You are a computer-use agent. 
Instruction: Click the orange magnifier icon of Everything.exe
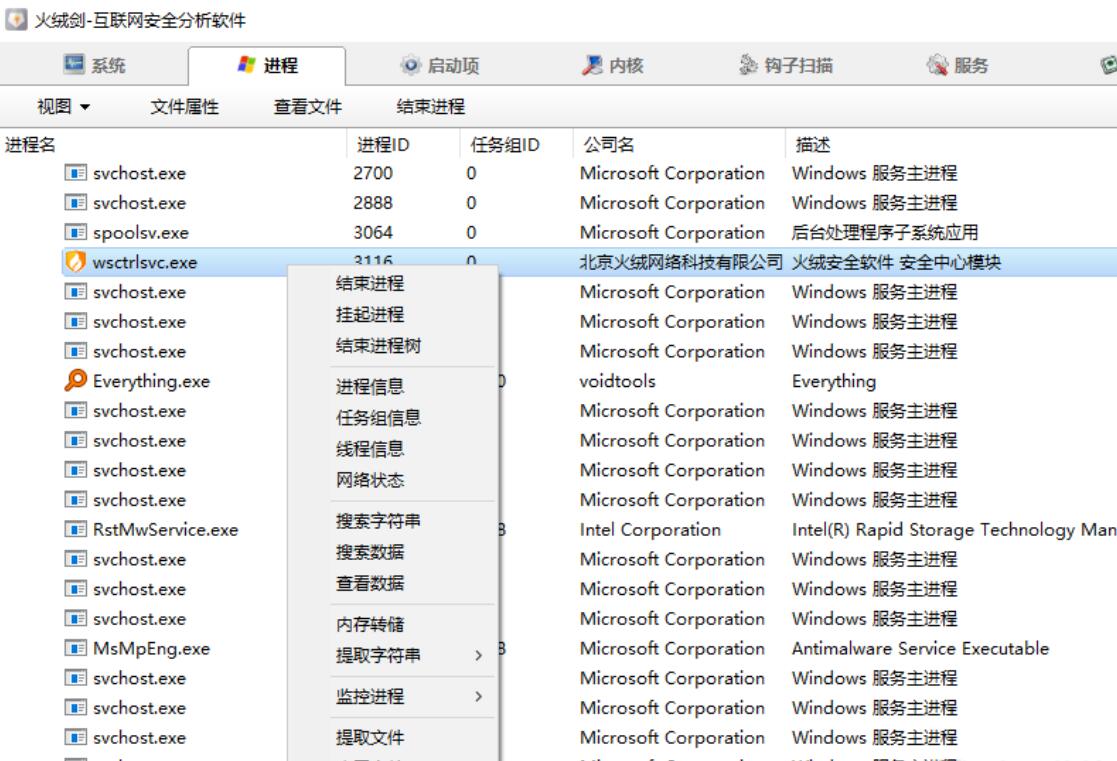(x=76, y=380)
